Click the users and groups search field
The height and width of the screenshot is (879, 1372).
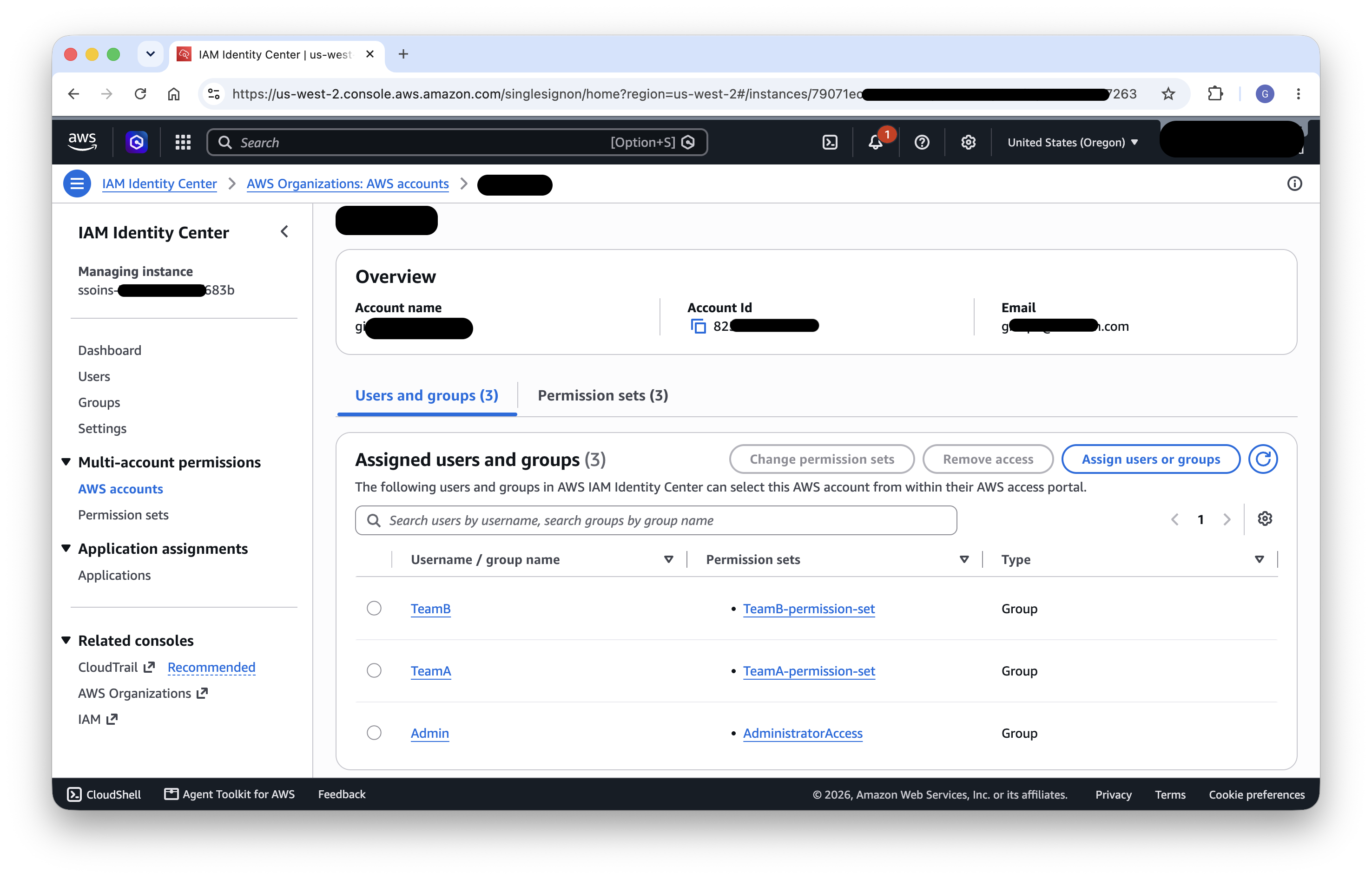pos(655,520)
